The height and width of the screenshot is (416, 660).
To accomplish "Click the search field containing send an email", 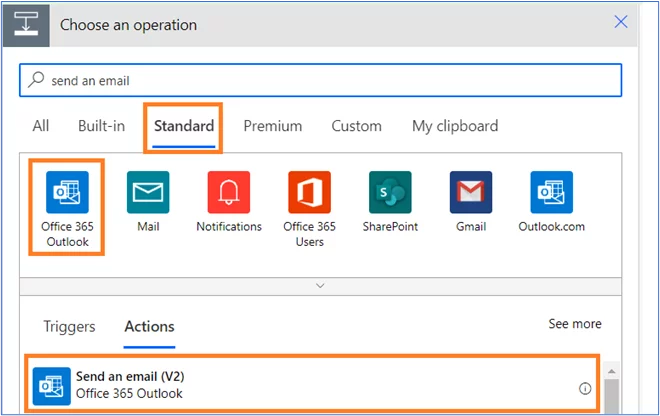I will [320, 80].
